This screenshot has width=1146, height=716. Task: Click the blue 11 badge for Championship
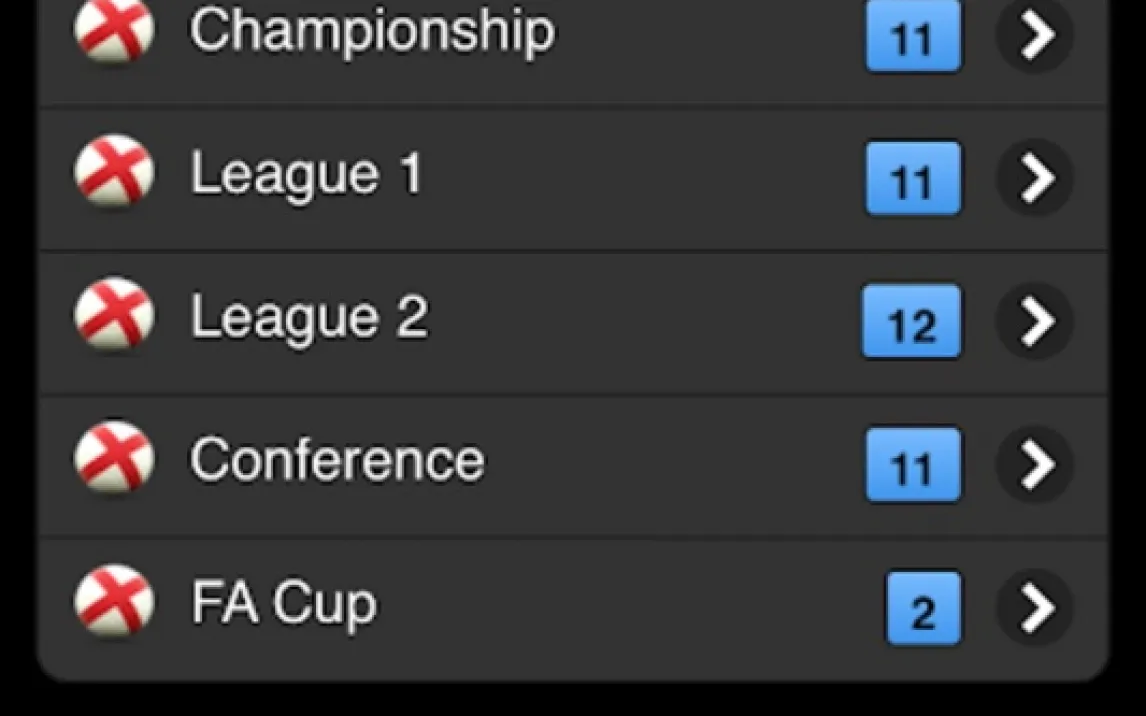coord(914,35)
